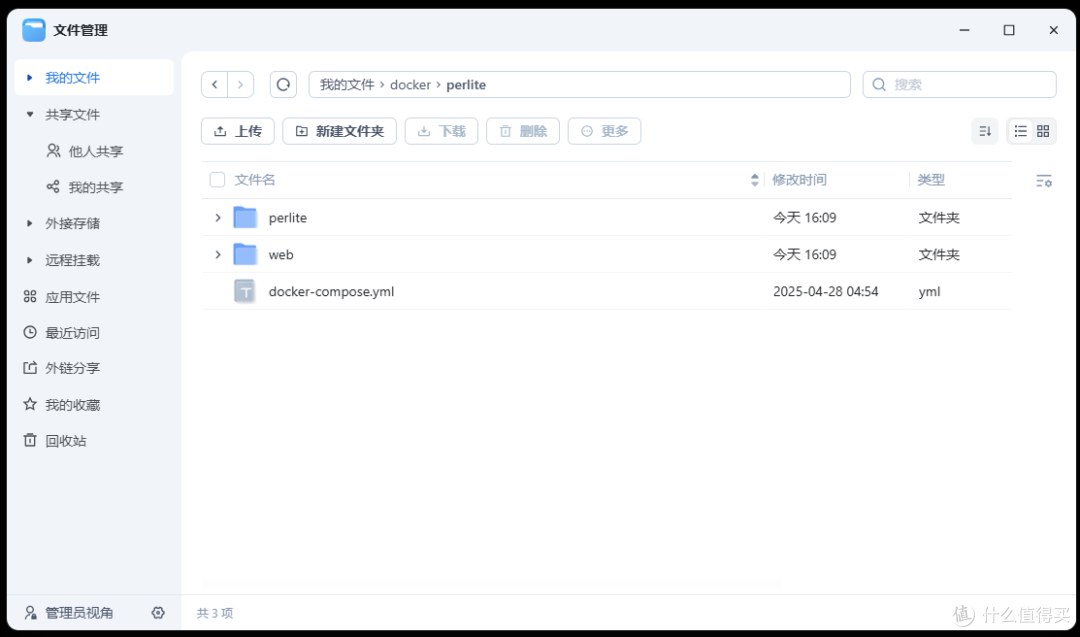Open the column display settings icon
Viewport: 1080px width, 637px height.
point(1044,180)
